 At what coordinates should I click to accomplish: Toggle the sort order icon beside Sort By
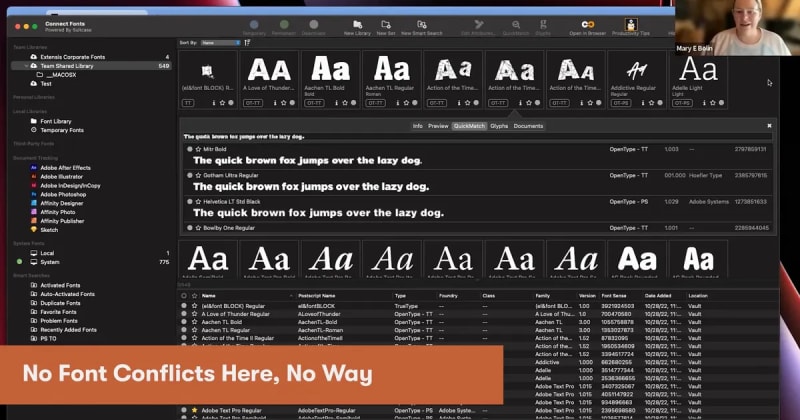[x=247, y=43]
